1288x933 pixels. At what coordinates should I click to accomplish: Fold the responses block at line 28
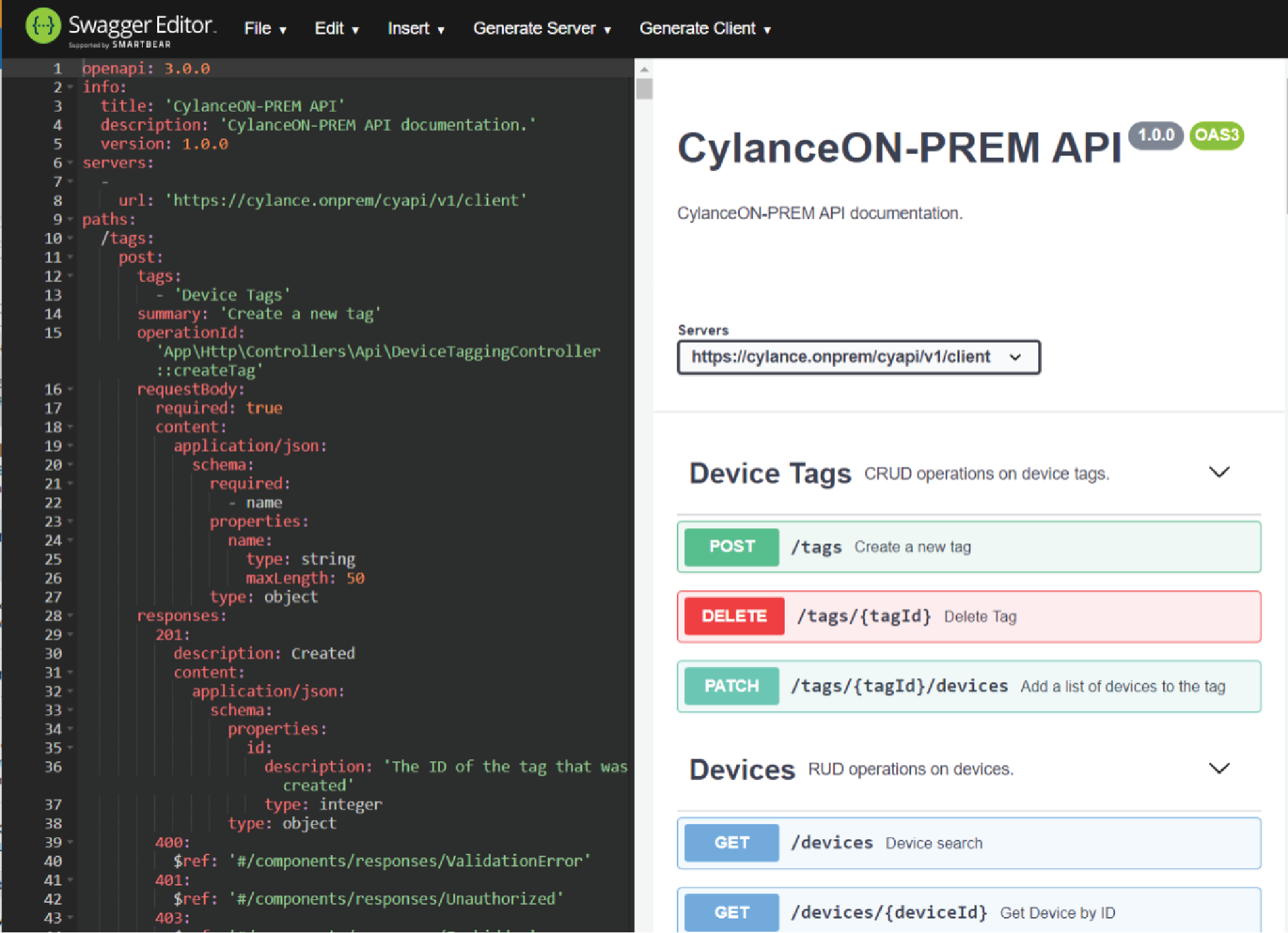(70, 615)
